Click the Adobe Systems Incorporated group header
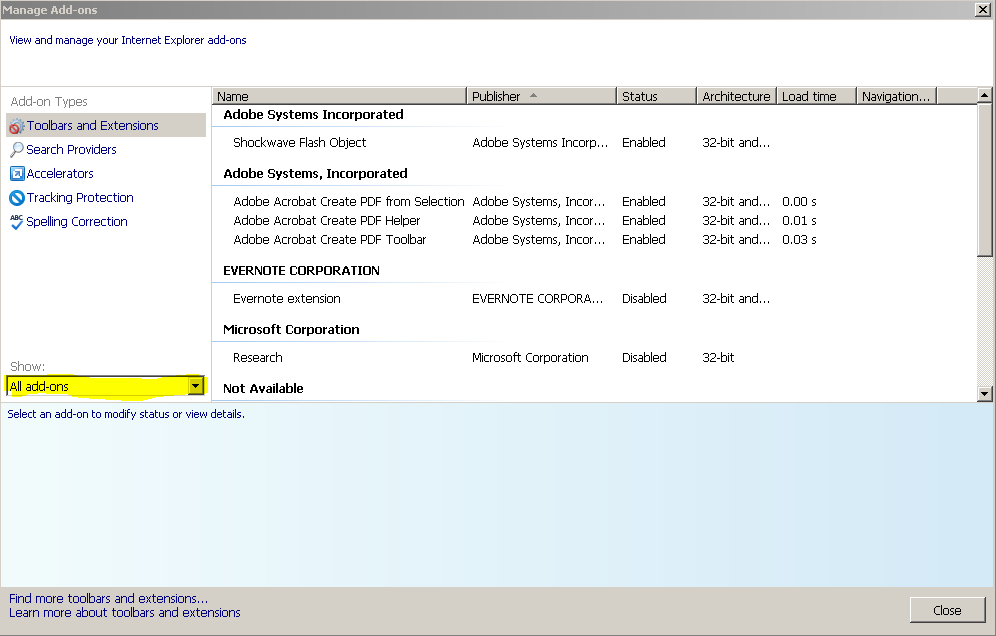Viewport: 996px width, 636px height. click(313, 114)
